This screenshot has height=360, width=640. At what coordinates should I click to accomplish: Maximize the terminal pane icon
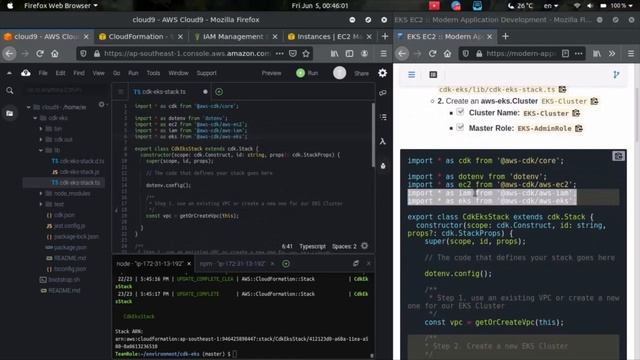[x=356, y=264]
